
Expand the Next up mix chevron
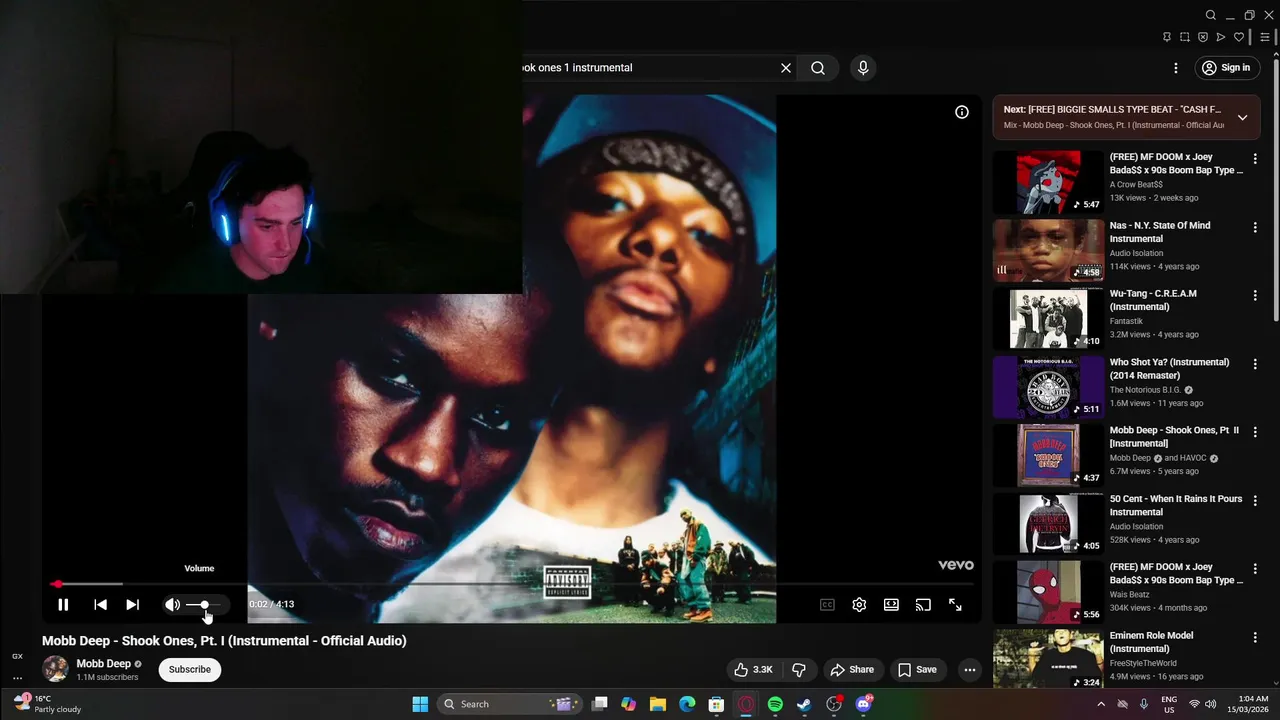tap(1242, 117)
